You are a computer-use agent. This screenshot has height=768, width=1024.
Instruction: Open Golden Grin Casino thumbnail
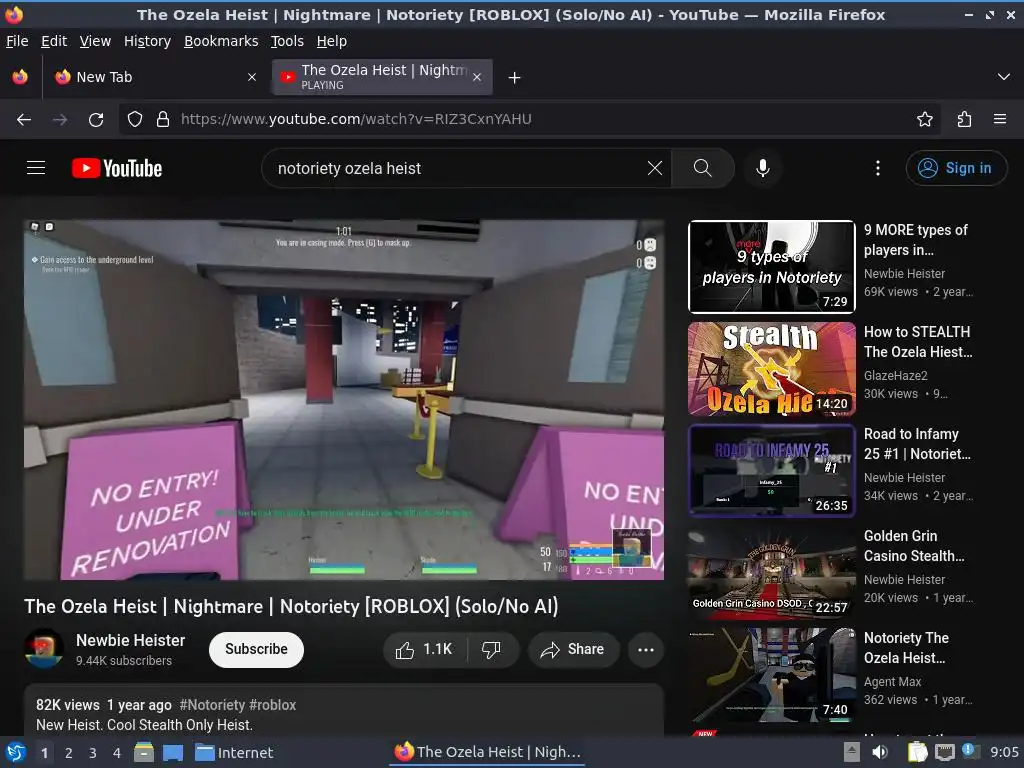[772, 573]
